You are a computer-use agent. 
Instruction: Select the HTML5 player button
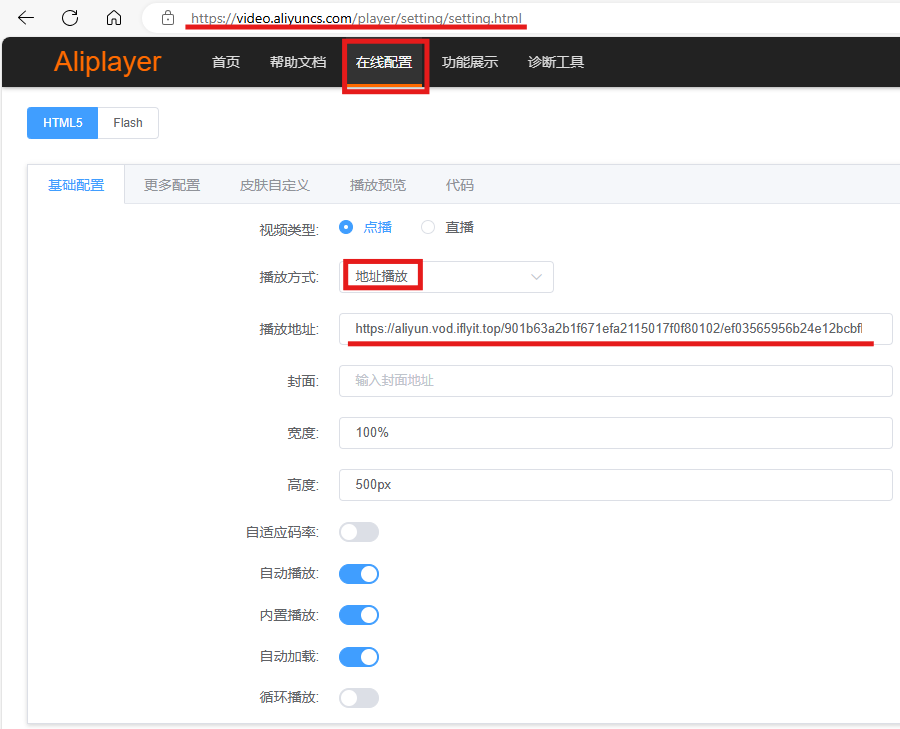(63, 123)
